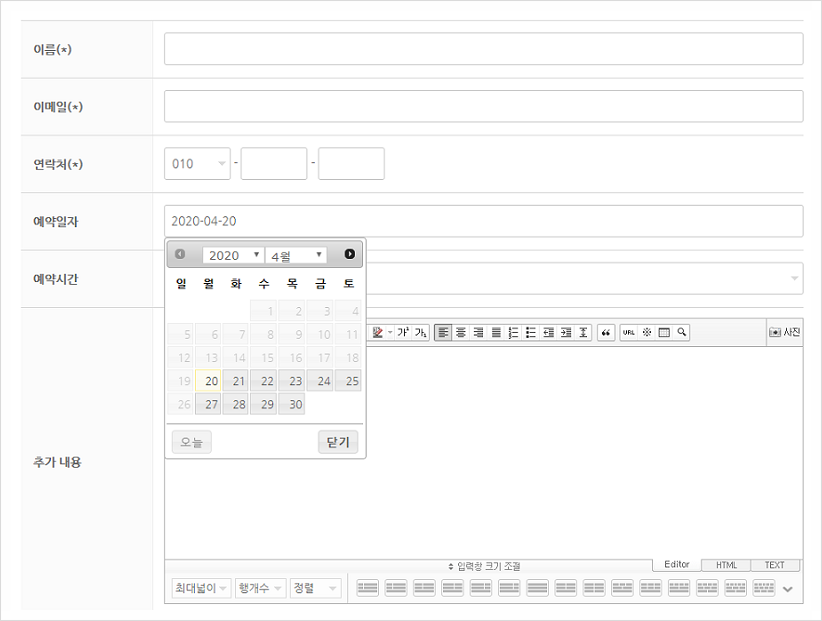The image size is (822, 621).
Task: Go to the previous month in the calendar
Action: tap(180, 254)
